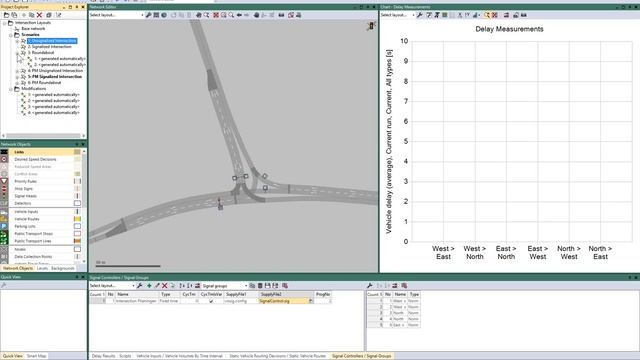
Task: Select the Public Transport Stops icon
Action: (x=4, y=233)
